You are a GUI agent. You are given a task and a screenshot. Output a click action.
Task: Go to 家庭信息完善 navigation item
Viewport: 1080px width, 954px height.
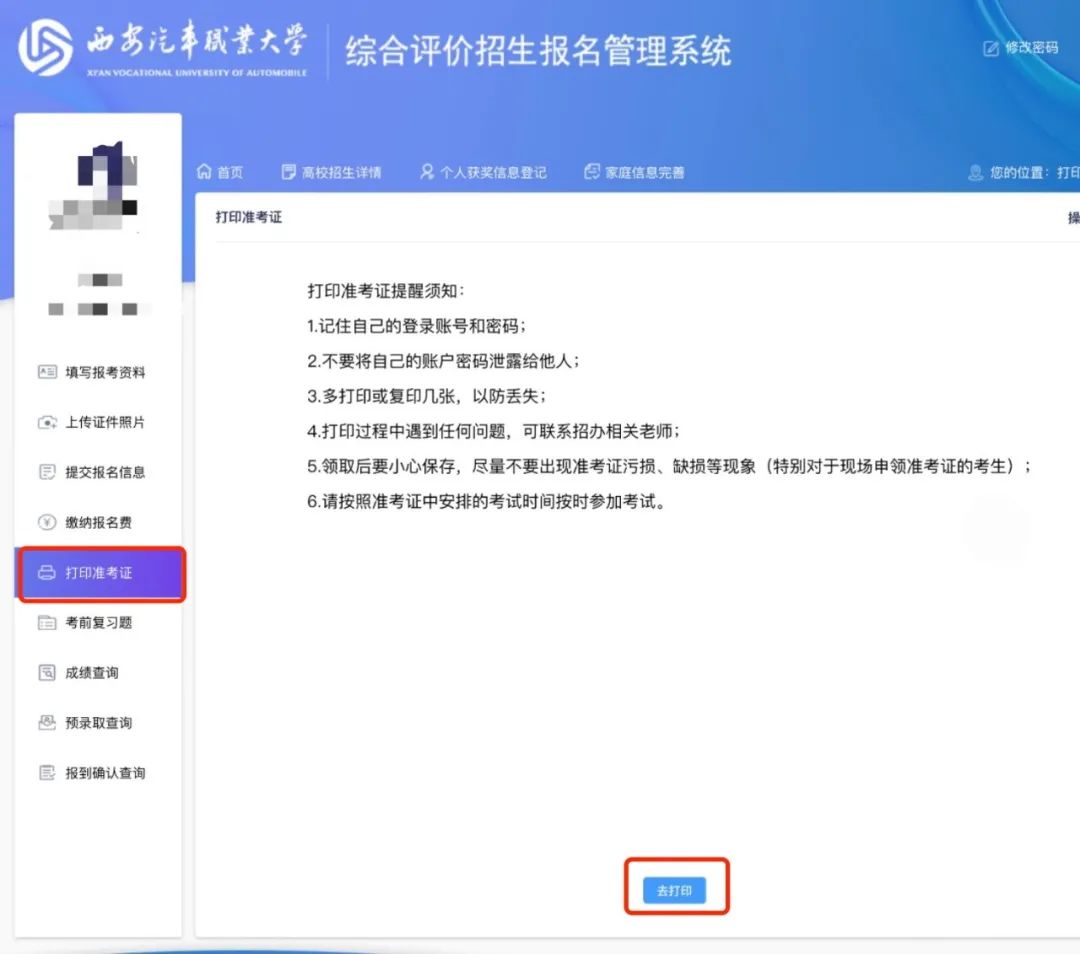634,171
